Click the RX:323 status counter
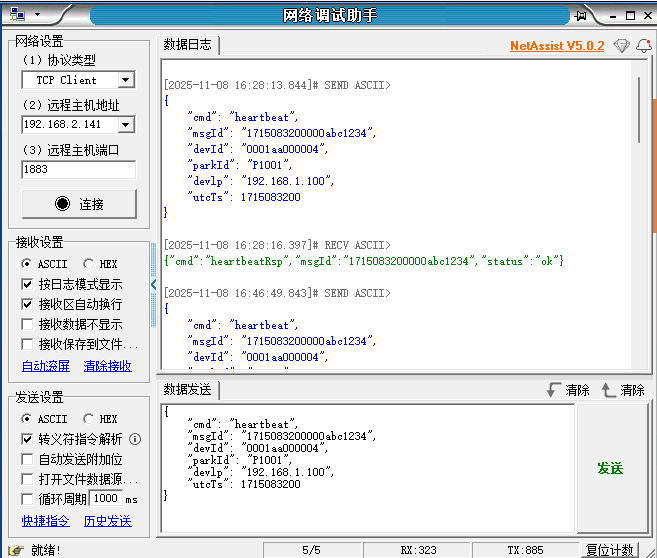This screenshot has height=558, width=657. pos(418,550)
